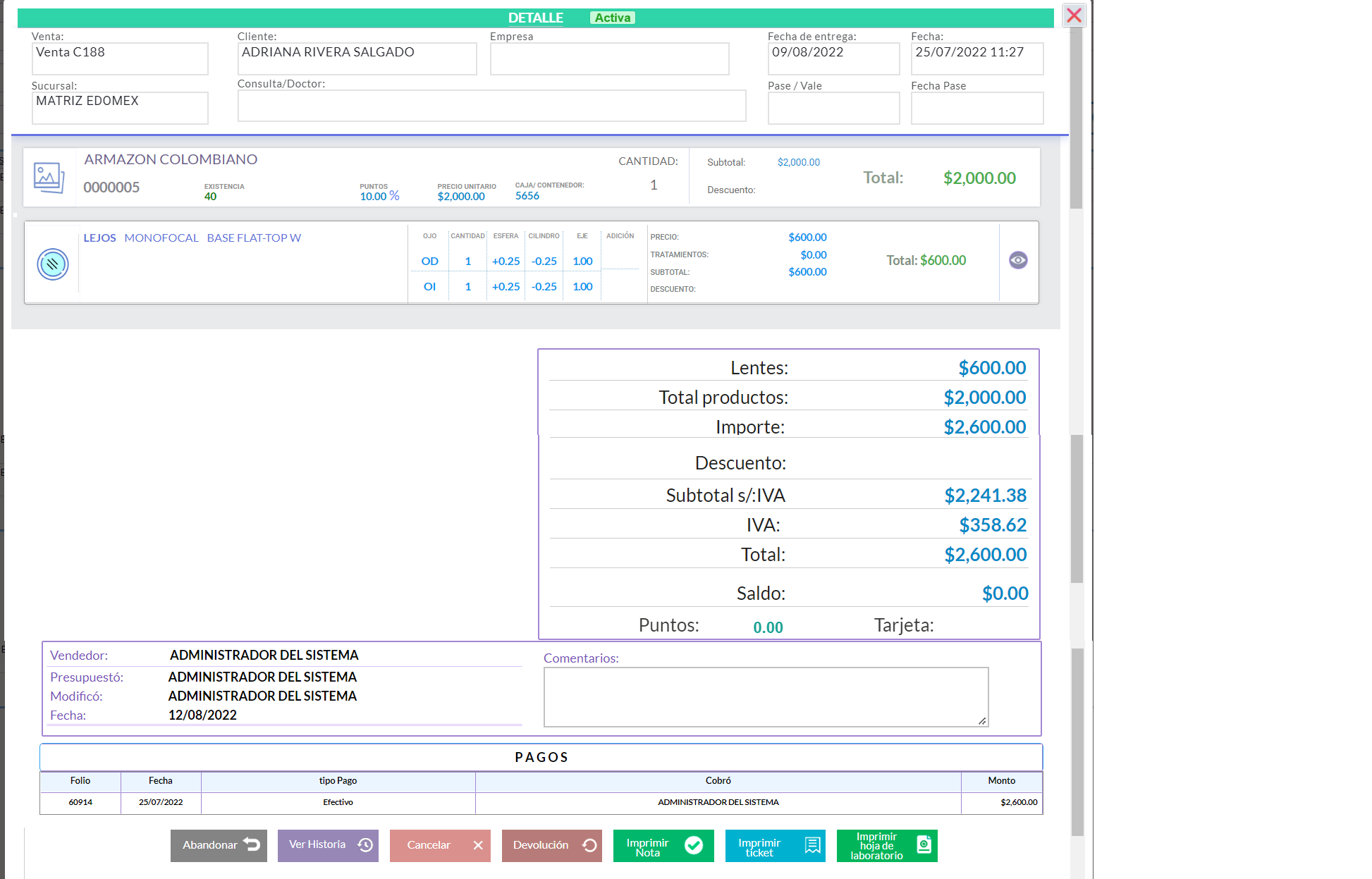Click Imprimir Nota button
The image size is (1372, 879).
coord(663,845)
